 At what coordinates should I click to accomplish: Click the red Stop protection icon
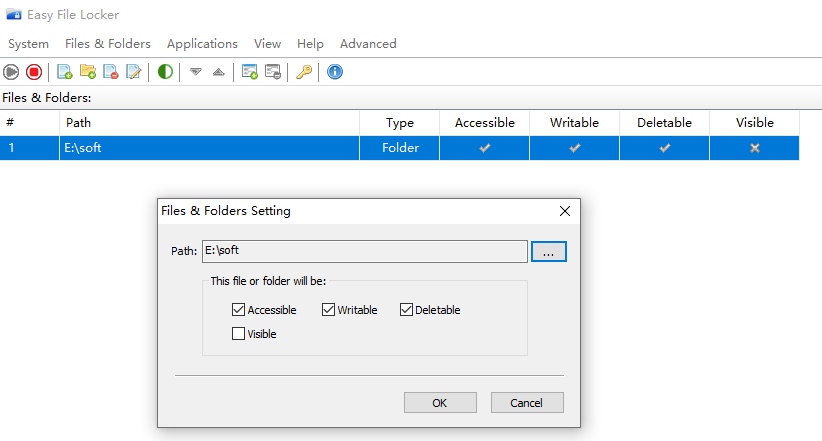tap(34, 72)
